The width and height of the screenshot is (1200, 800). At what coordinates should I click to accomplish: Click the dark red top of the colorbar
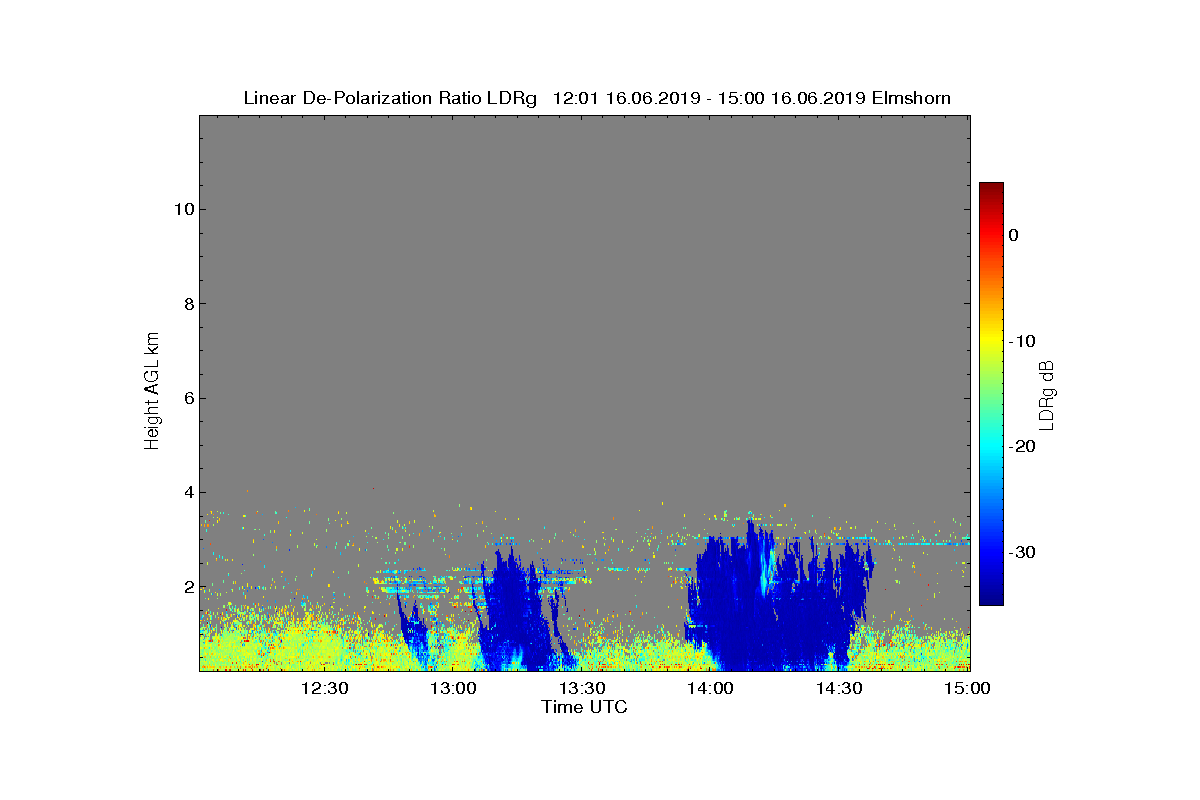(991, 190)
